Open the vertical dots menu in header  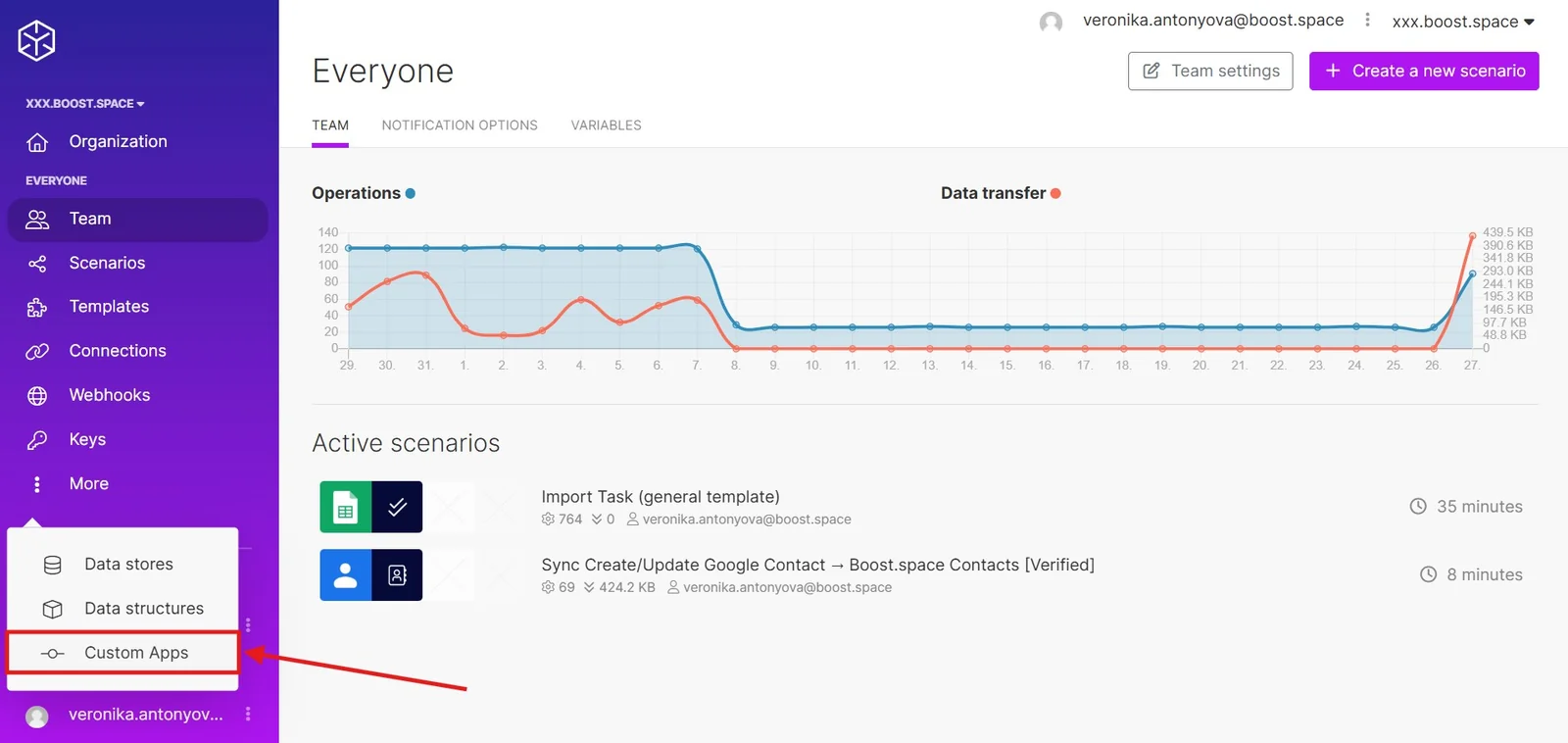1367,20
